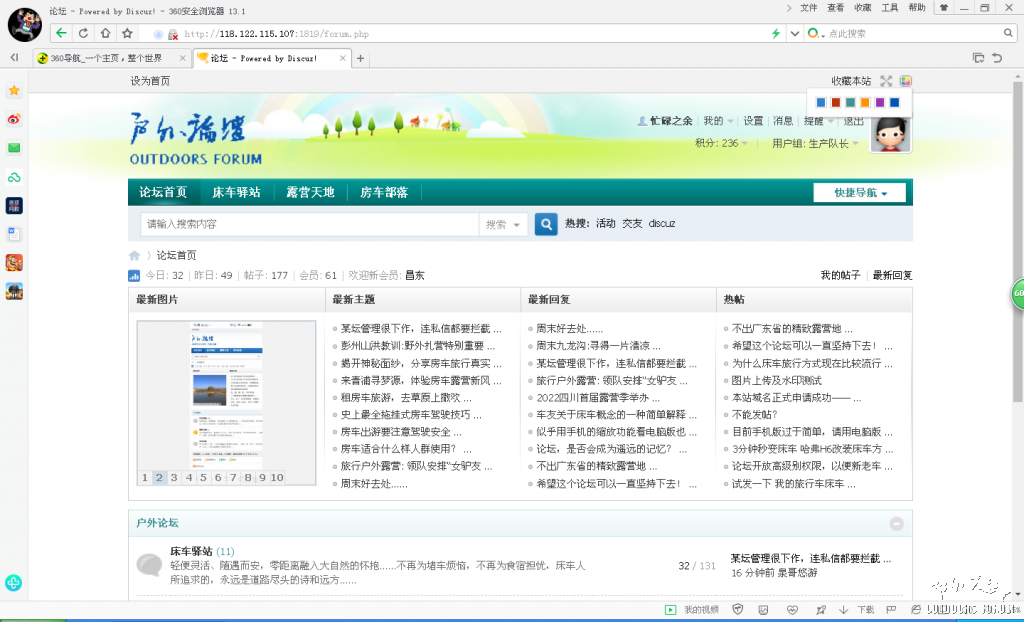Screen dimensions: 1024x622
Task: Open green mail icon in sidebar
Action: (14, 148)
